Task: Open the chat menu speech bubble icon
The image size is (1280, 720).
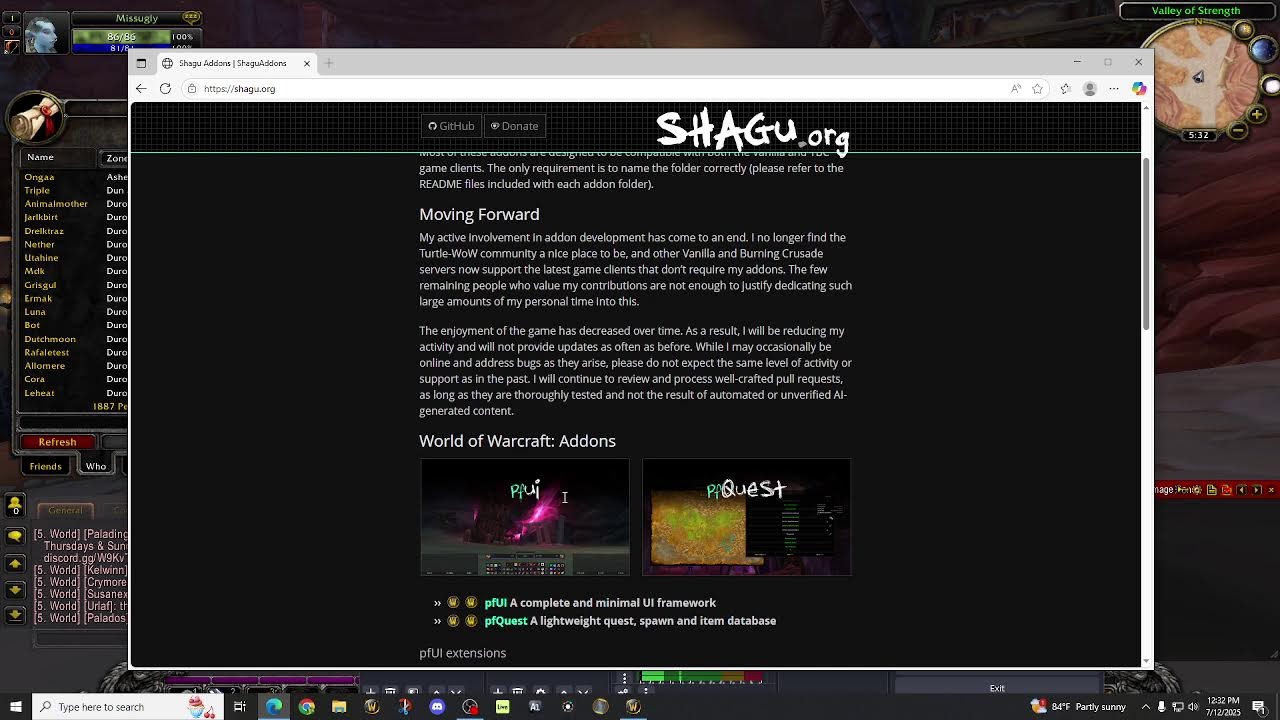Action: pos(15,537)
